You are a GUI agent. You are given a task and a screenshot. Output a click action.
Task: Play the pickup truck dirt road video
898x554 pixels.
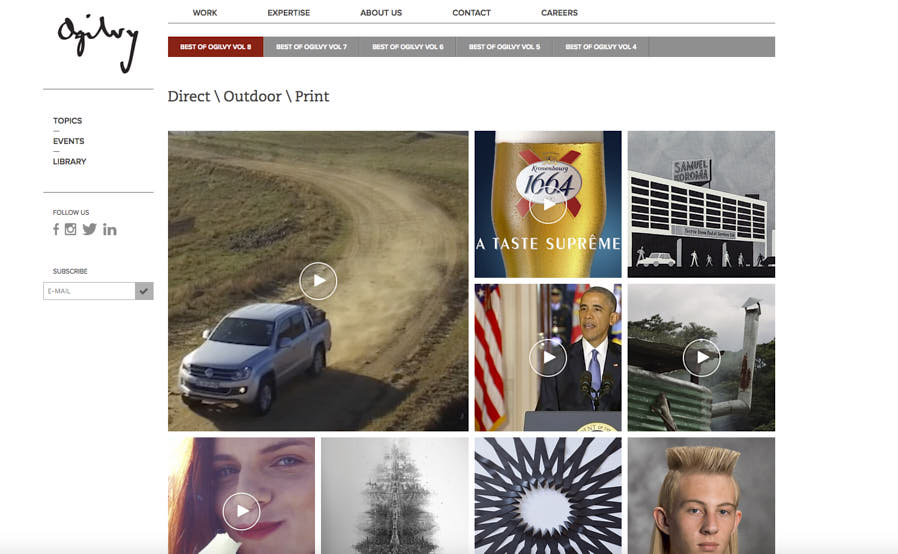[x=318, y=281]
